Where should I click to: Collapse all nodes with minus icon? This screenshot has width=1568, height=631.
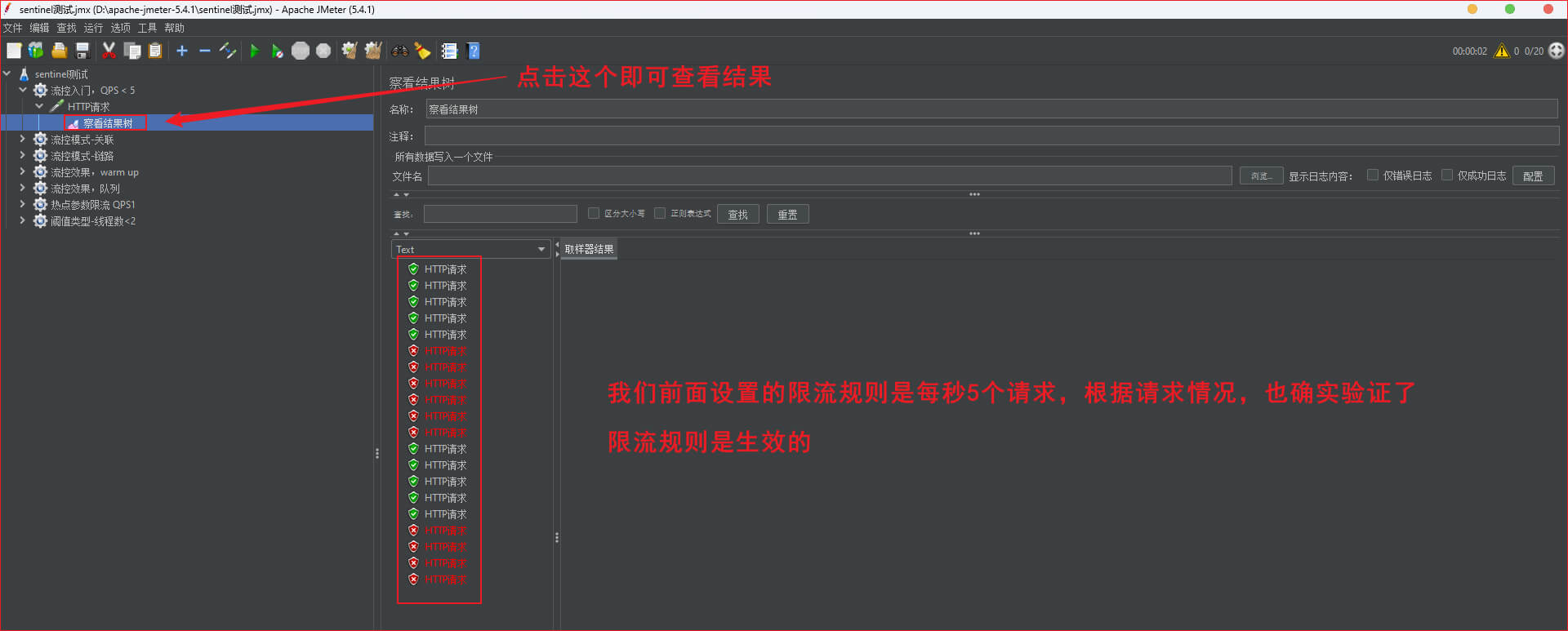(205, 51)
